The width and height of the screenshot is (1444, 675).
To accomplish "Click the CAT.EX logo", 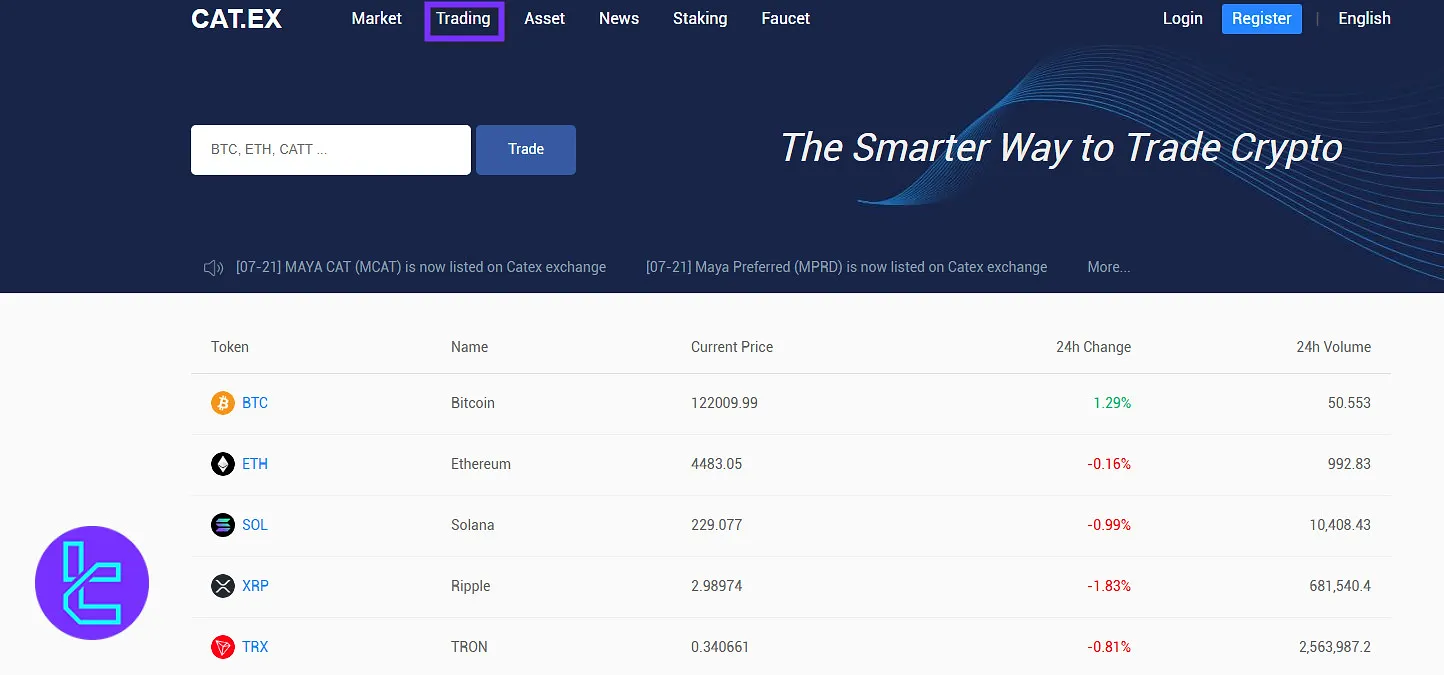I will [237, 19].
